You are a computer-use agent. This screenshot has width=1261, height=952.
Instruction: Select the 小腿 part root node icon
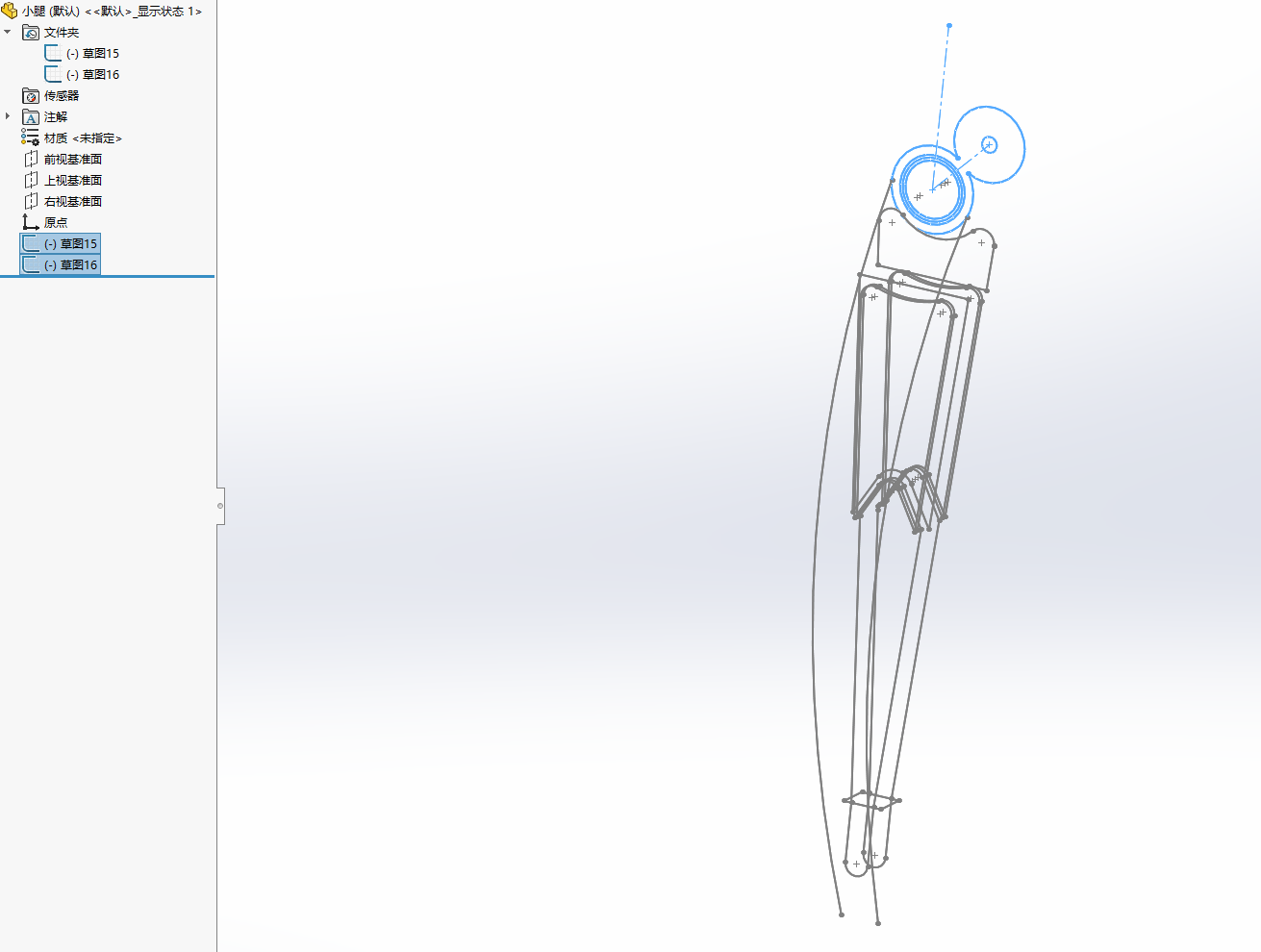(10, 11)
